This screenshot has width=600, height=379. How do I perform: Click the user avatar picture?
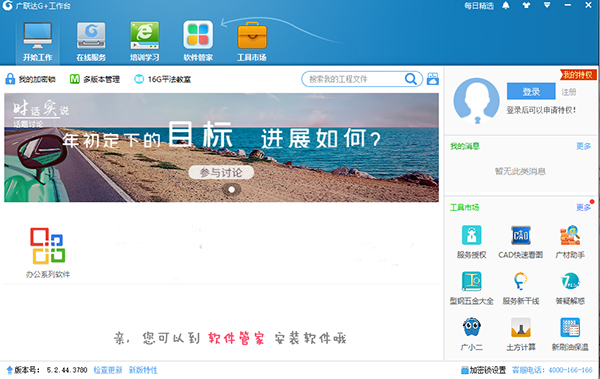tap(476, 101)
